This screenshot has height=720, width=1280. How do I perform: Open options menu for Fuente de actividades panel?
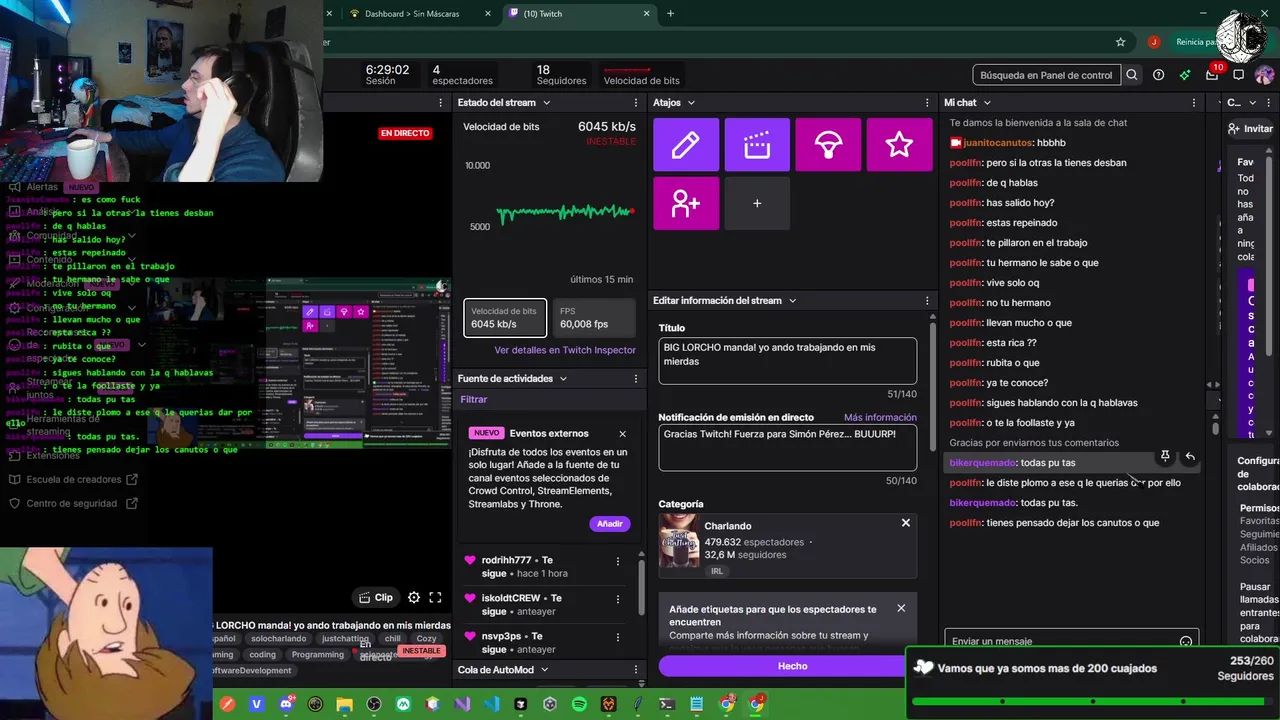click(x=636, y=379)
